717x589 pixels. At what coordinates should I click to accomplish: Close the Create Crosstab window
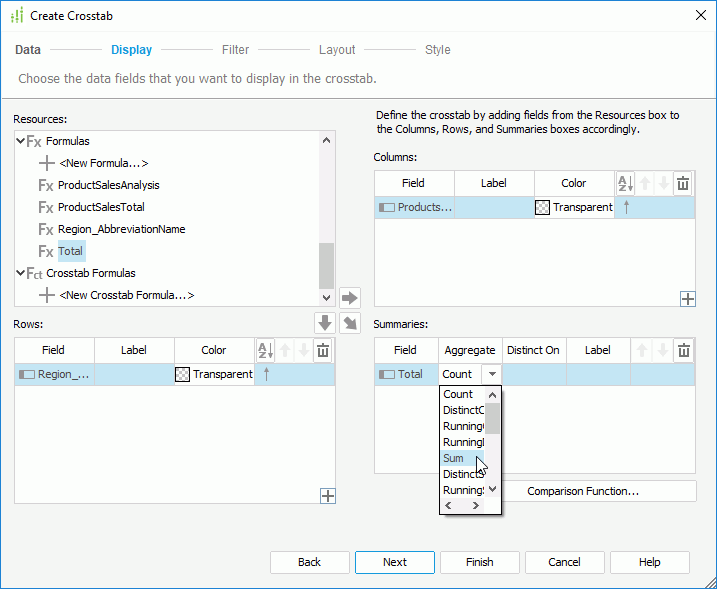click(x=701, y=16)
